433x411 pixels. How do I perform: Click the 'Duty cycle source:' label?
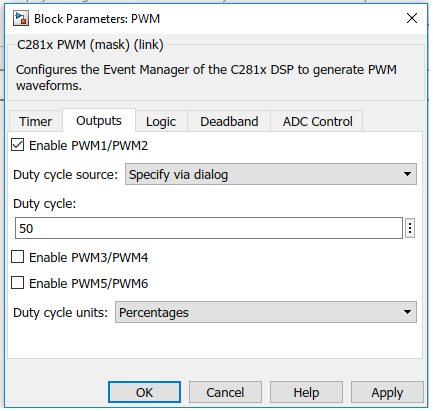[x=66, y=175]
